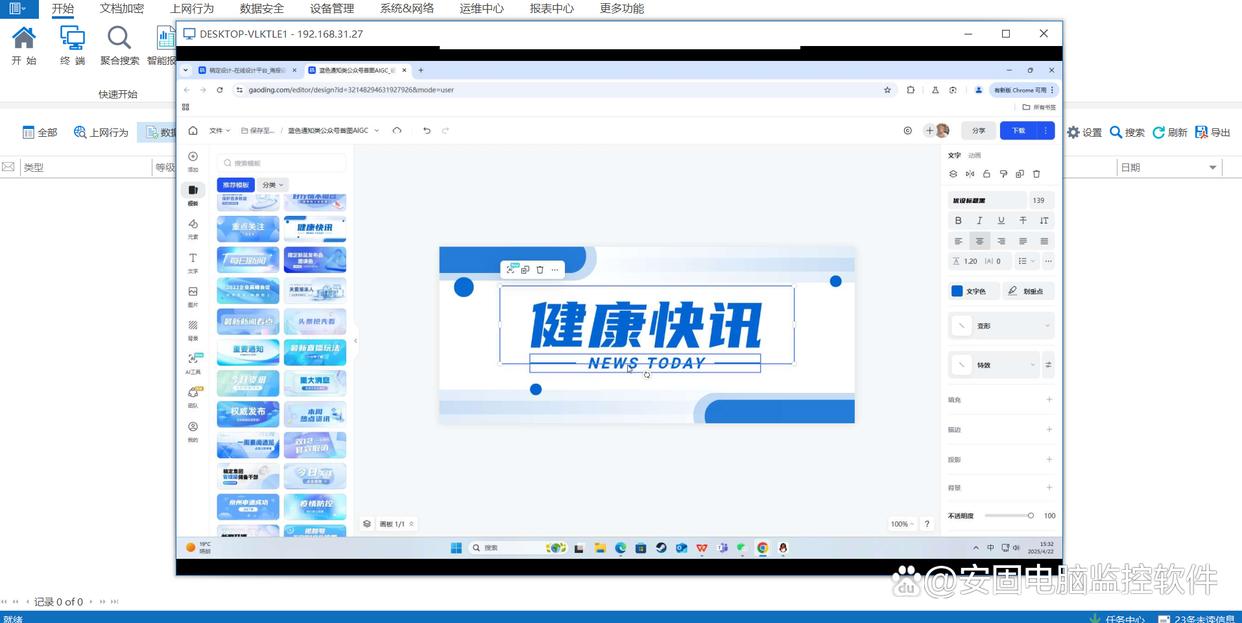Click the blue 下载 download button
This screenshot has width=1242, height=623.
click(x=1018, y=130)
